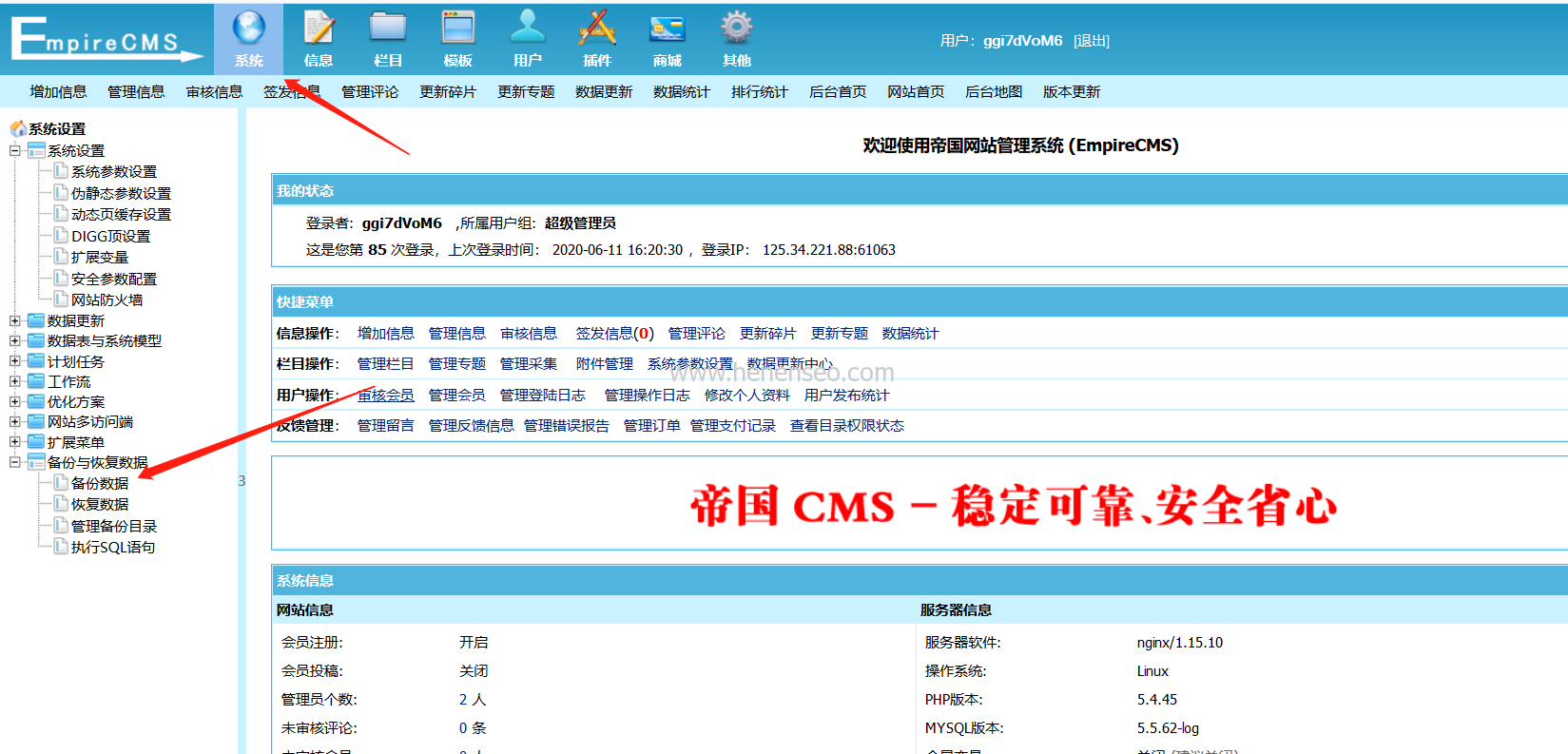Screen dimensions: 1568x754
Task: Click the 帝国CMS red banner image
Action: (1014, 505)
